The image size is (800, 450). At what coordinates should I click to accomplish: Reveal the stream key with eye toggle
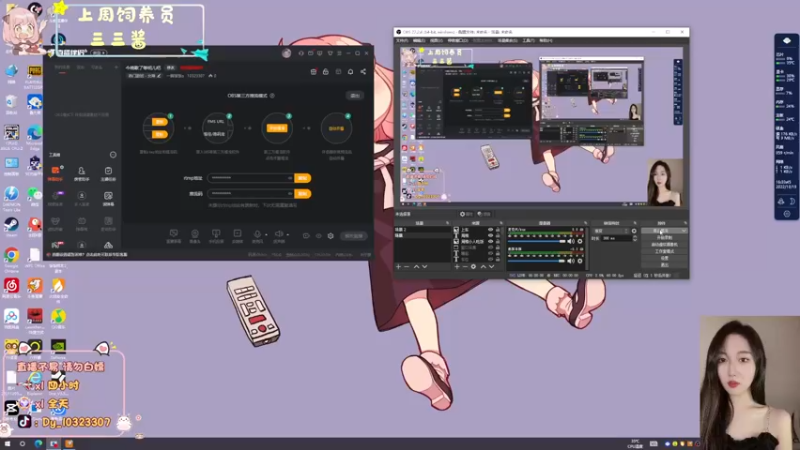coord(289,194)
